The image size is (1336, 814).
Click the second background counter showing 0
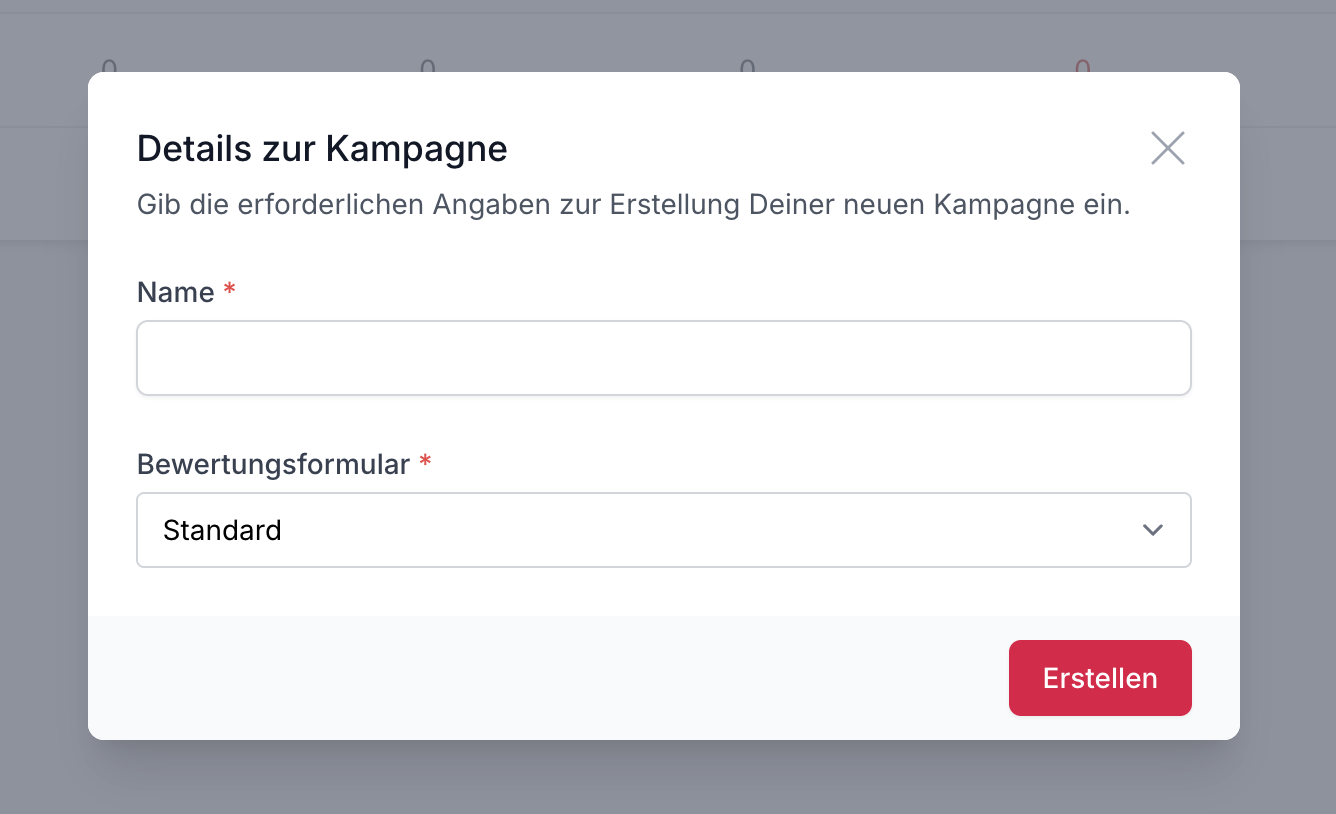(x=427, y=67)
